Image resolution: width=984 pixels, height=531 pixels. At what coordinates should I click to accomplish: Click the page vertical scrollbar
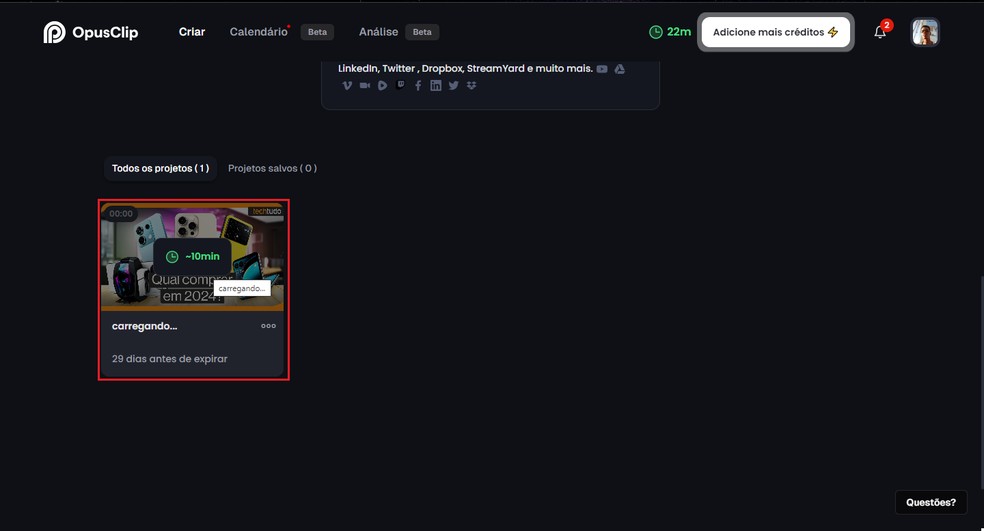pyautogui.click(x=981, y=382)
